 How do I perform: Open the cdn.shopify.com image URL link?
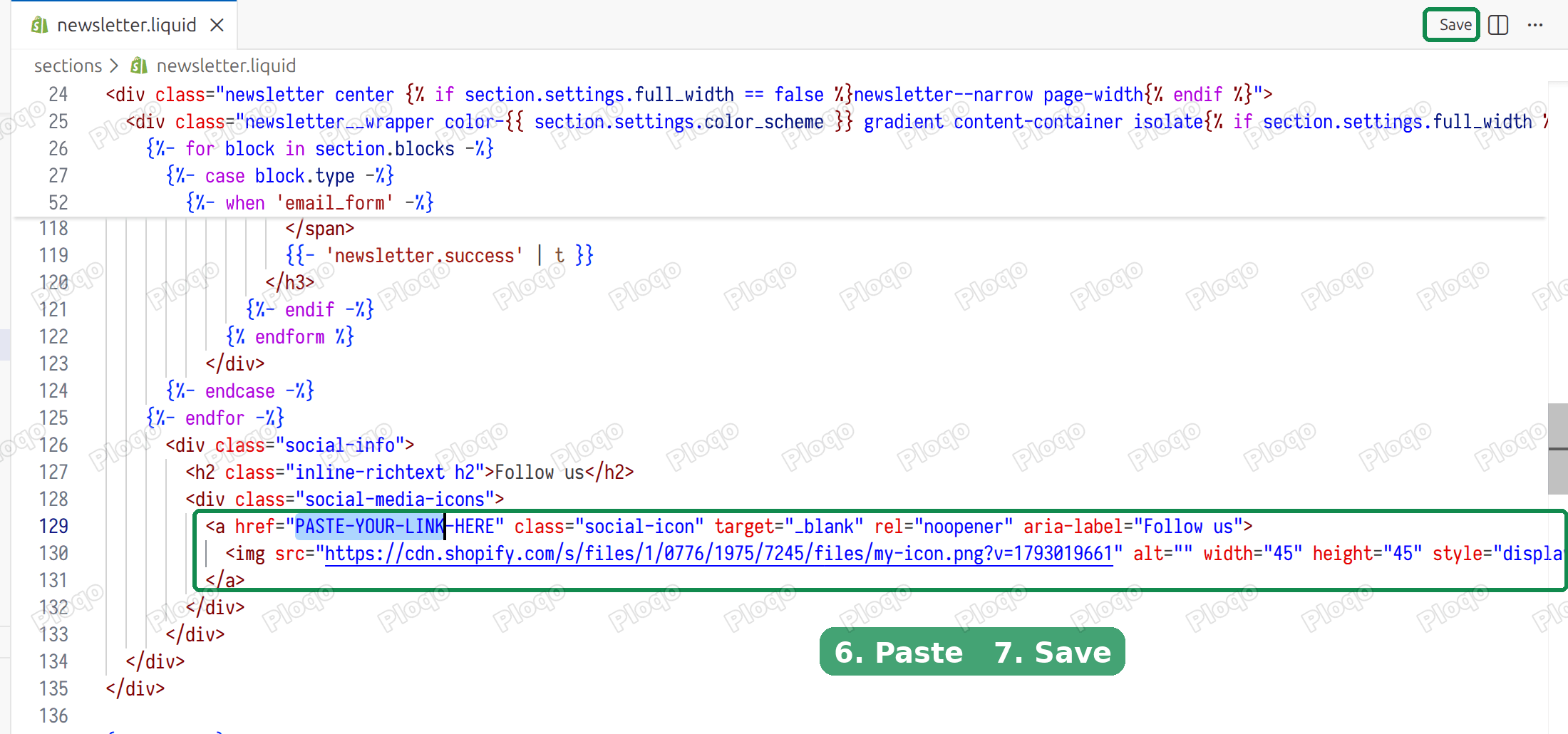click(718, 554)
